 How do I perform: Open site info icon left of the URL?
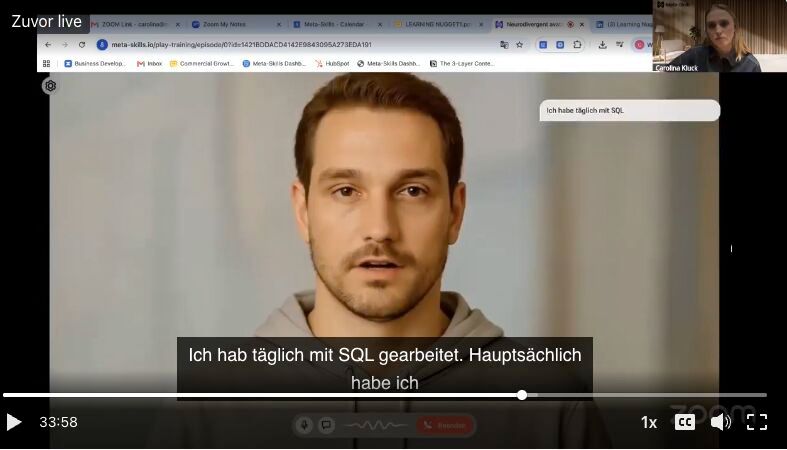coord(102,45)
